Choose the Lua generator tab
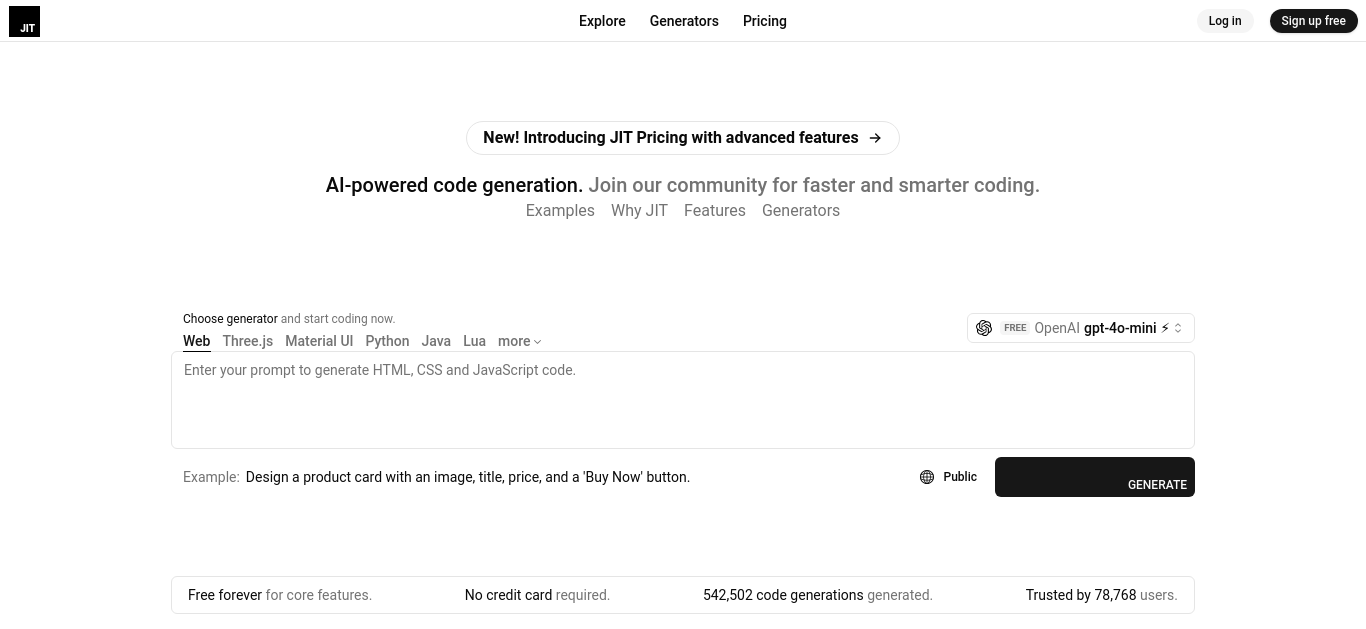1366x629 pixels. pyautogui.click(x=474, y=341)
